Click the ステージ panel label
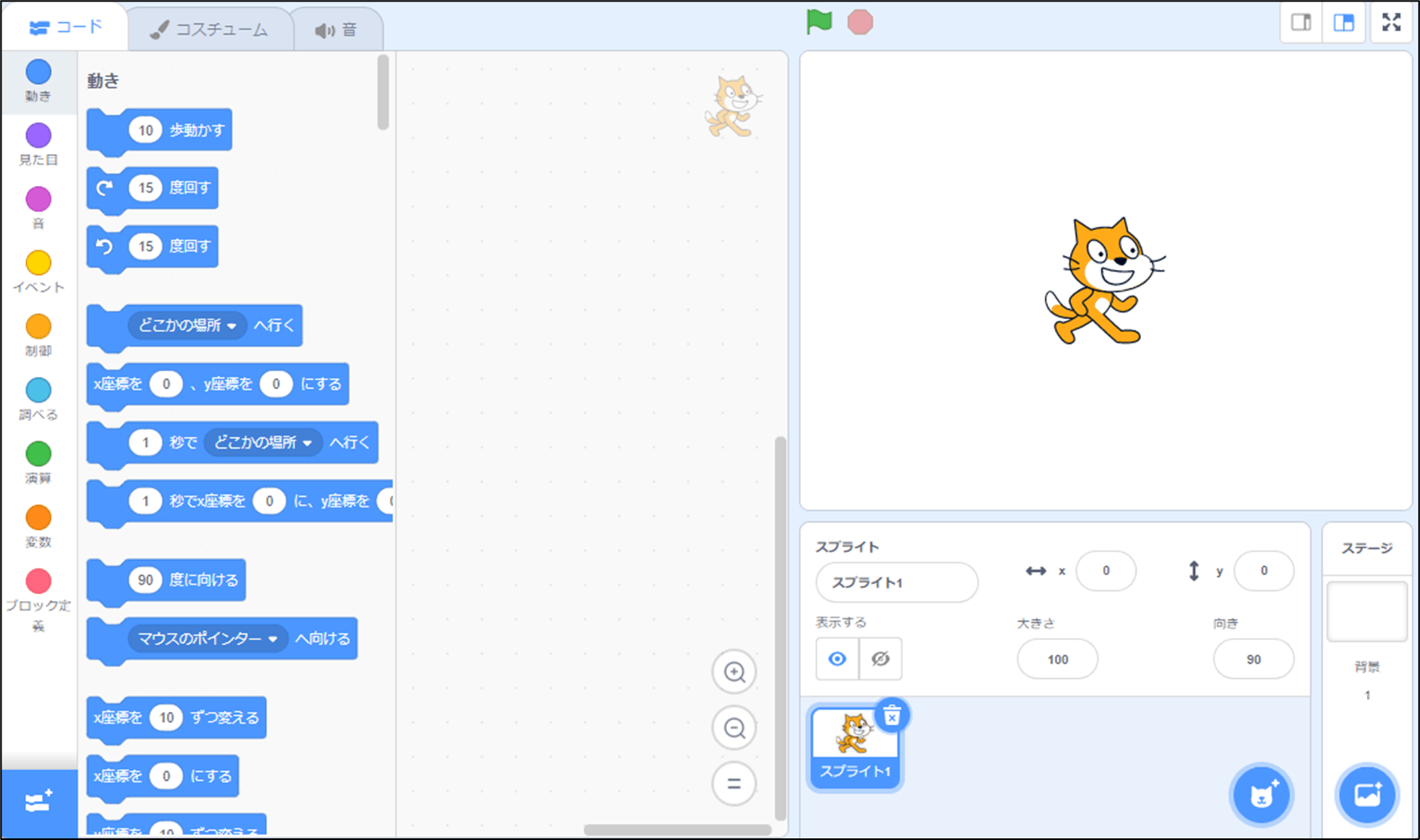Screen dimensions: 1420x840 (x=1367, y=548)
